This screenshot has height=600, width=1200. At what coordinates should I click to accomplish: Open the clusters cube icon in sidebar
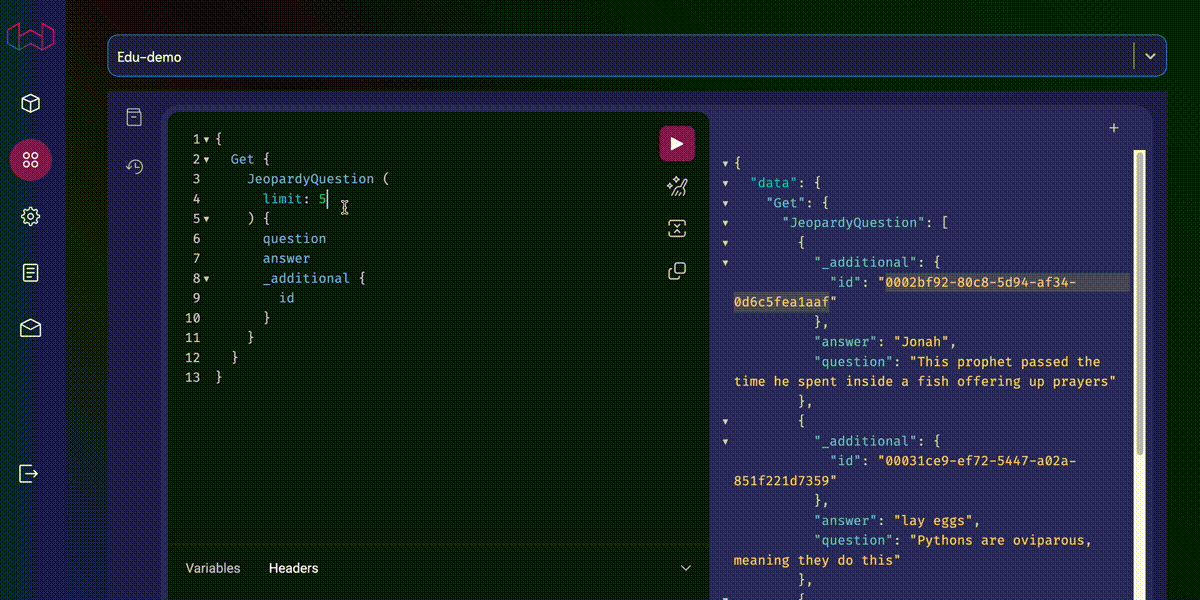click(x=30, y=103)
